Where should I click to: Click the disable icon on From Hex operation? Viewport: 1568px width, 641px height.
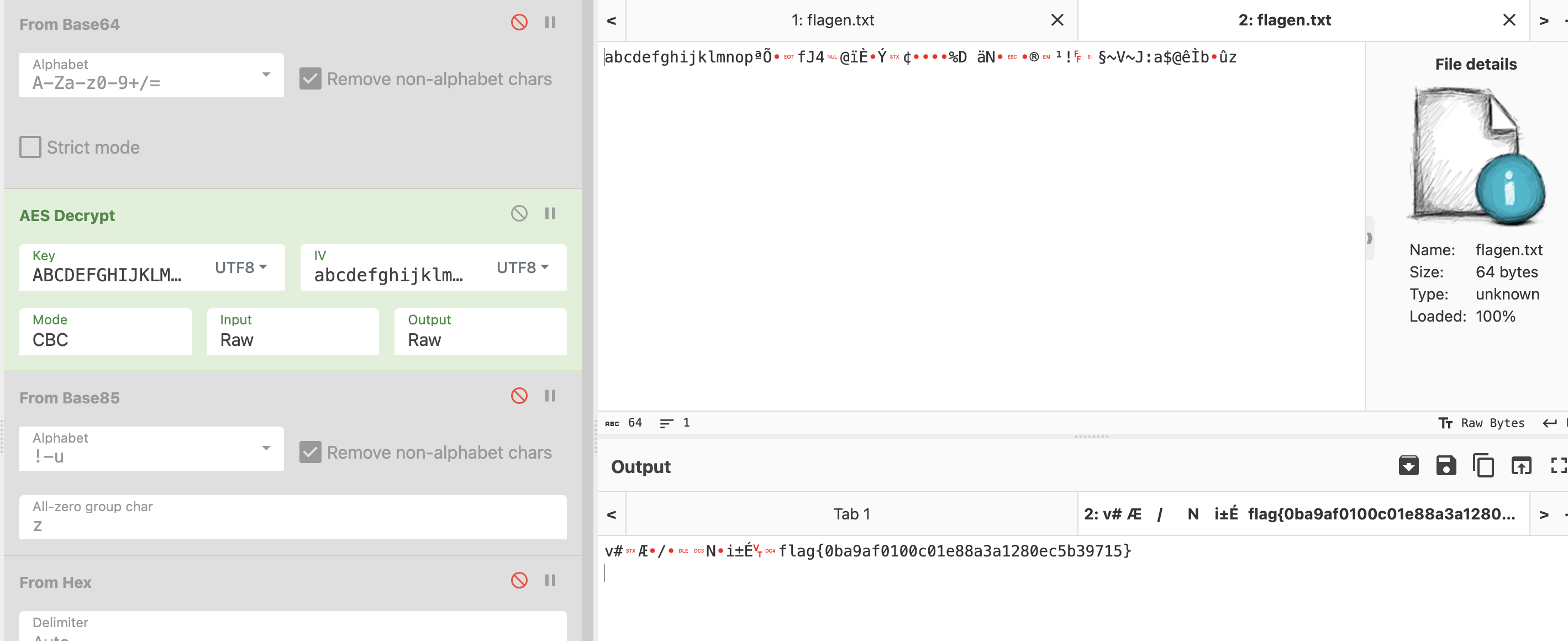(x=519, y=581)
